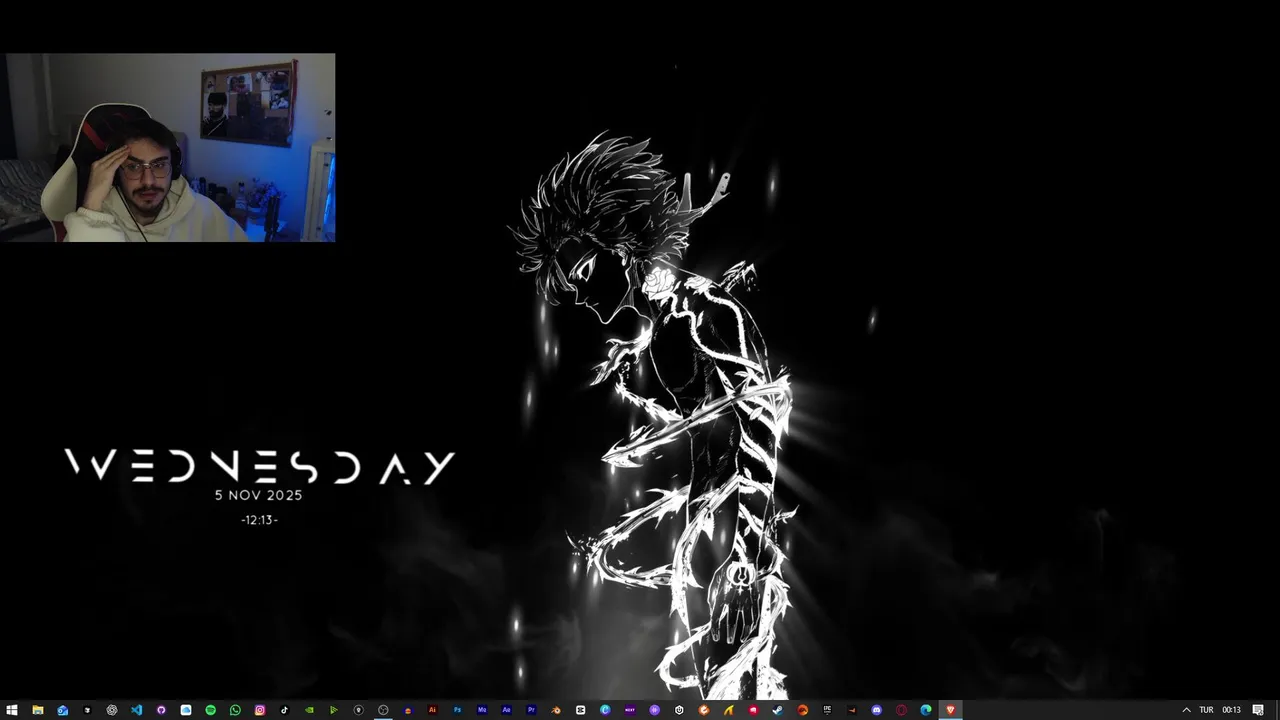The image size is (1280, 720).
Task: Launch Adobe After Effects
Action: pyautogui.click(x=506, y=710)
